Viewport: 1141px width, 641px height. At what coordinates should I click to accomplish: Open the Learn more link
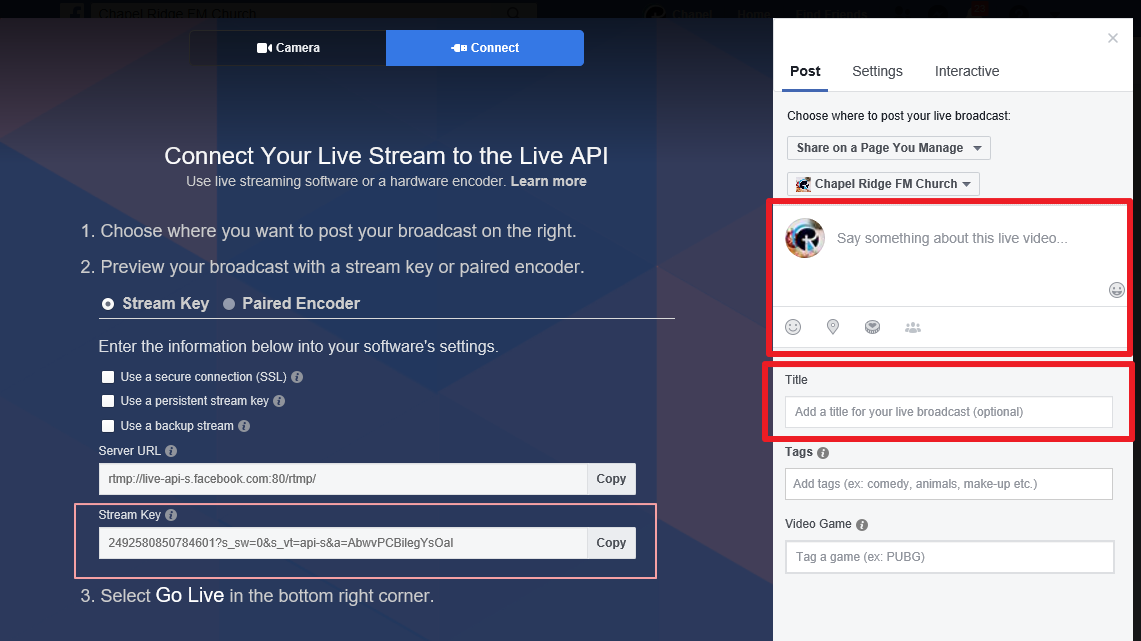548,181
